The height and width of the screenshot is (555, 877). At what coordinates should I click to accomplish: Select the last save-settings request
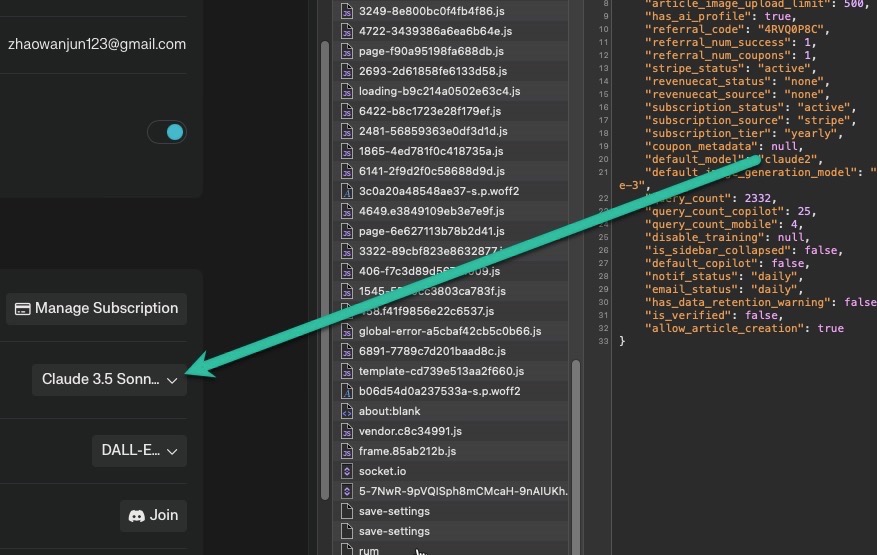[394, 531]
